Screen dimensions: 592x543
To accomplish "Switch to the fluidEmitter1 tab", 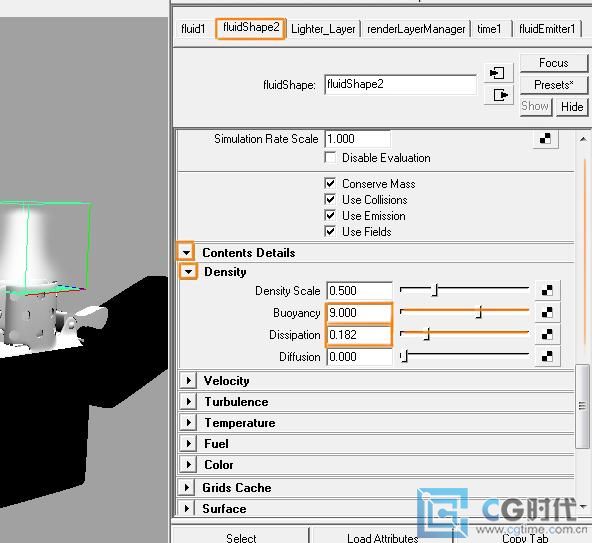I will [x=547, y=29].
